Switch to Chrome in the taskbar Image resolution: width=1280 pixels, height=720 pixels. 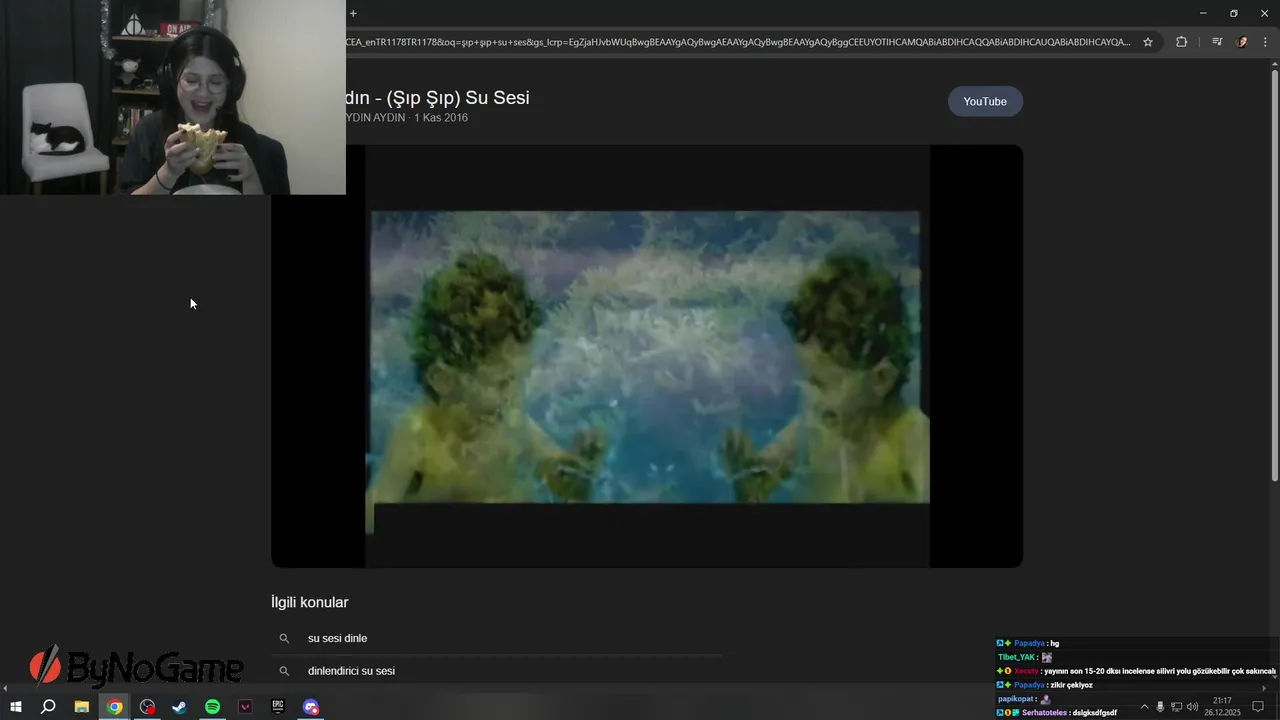pyautogui.click(x=115, y=707)
